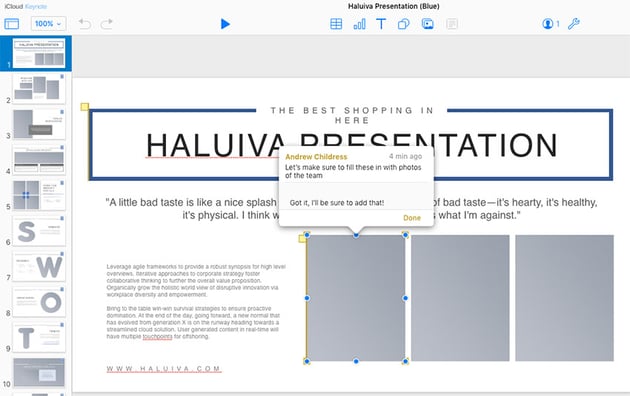Viewport: 630px width, 396px height.
Task: Select slide 8 thumbnail with letter O
Action: click(x=39, y=302)
